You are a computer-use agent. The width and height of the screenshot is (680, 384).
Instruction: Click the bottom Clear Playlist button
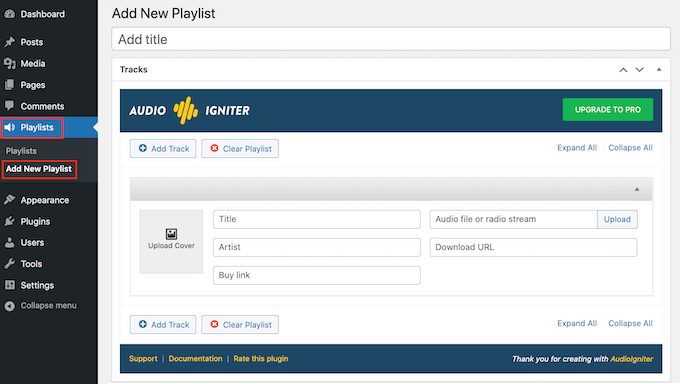point(240,324)
